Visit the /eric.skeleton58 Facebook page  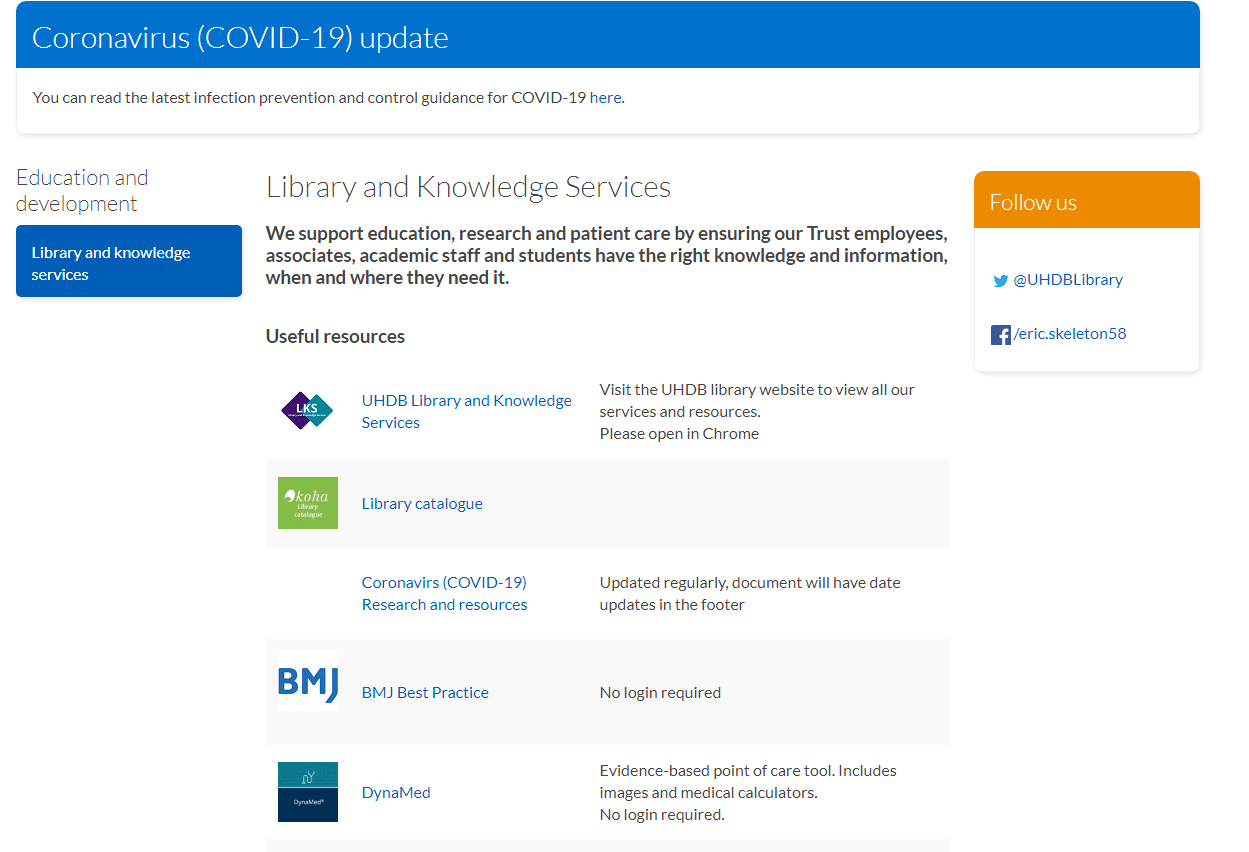(1069, 334)
